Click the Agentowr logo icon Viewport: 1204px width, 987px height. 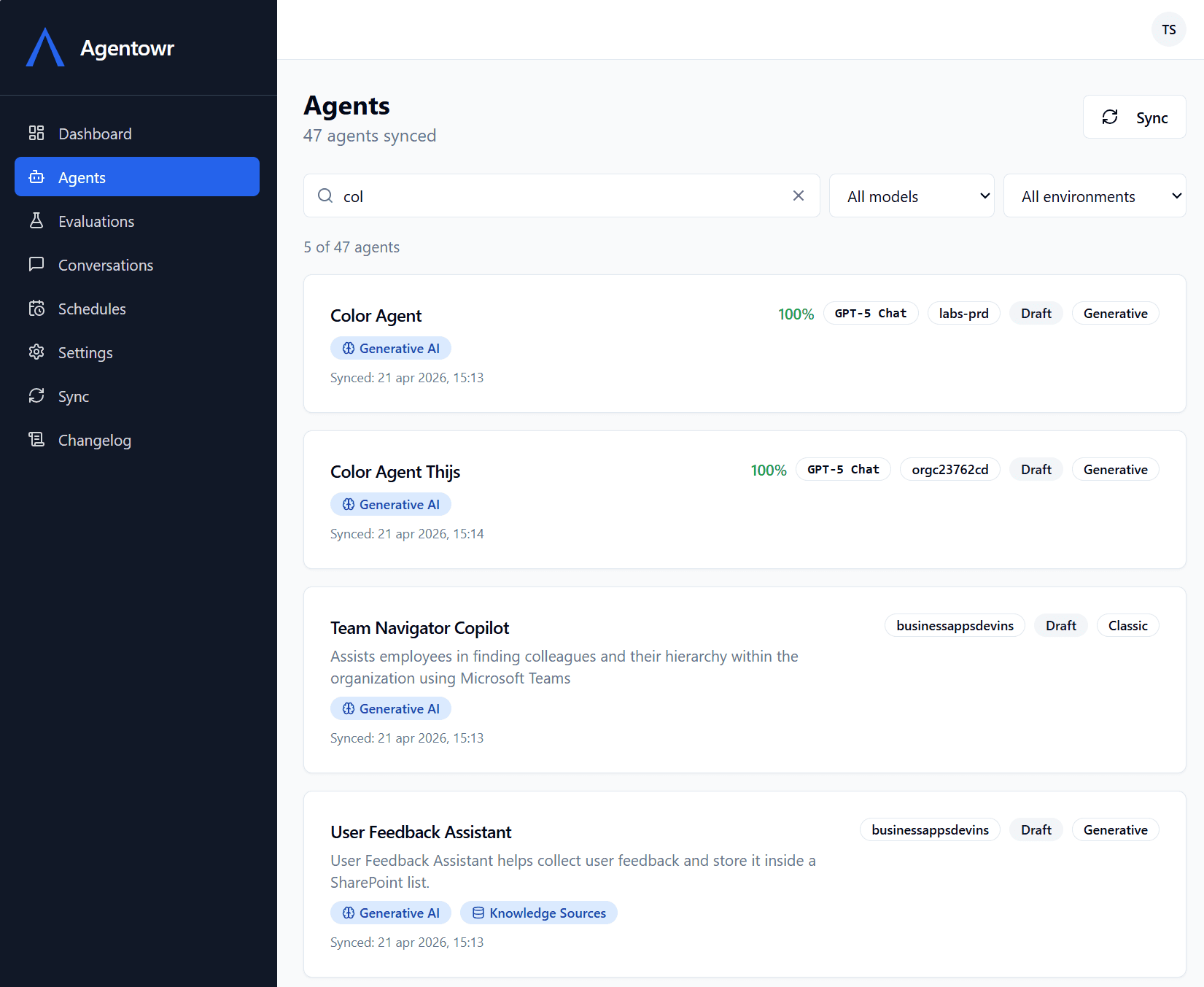(x=45, y=47)
